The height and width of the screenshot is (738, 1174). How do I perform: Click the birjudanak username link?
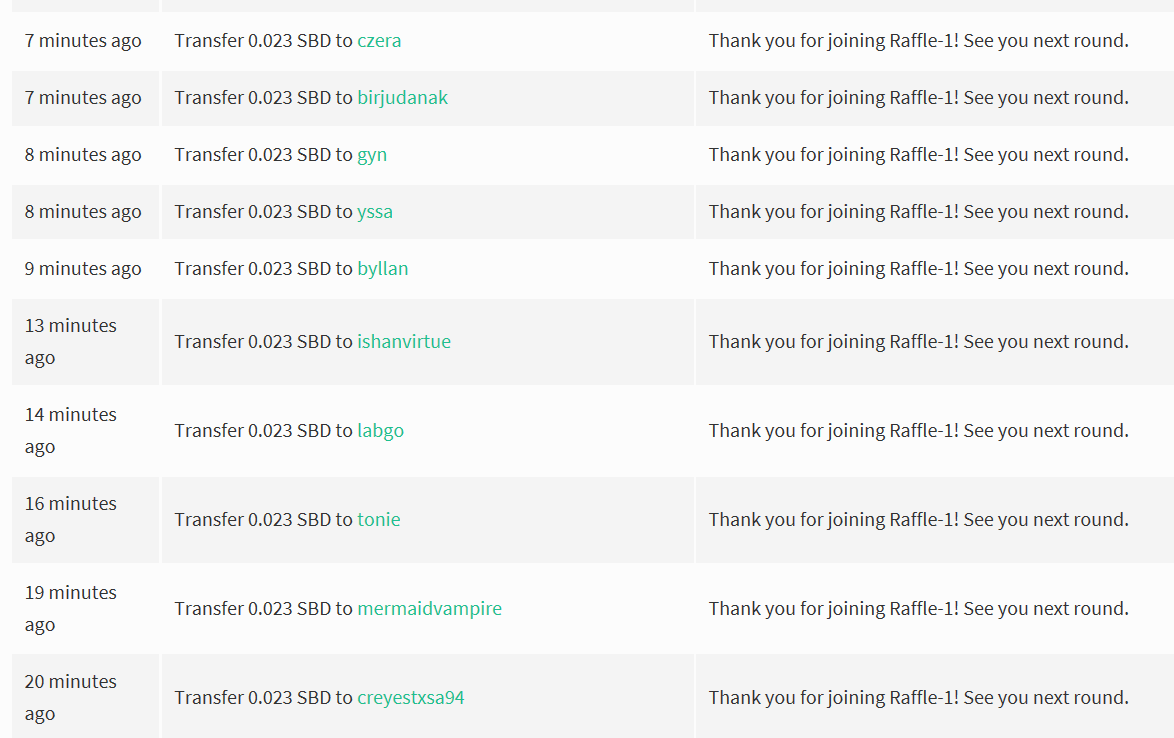(x=402, y=98)
